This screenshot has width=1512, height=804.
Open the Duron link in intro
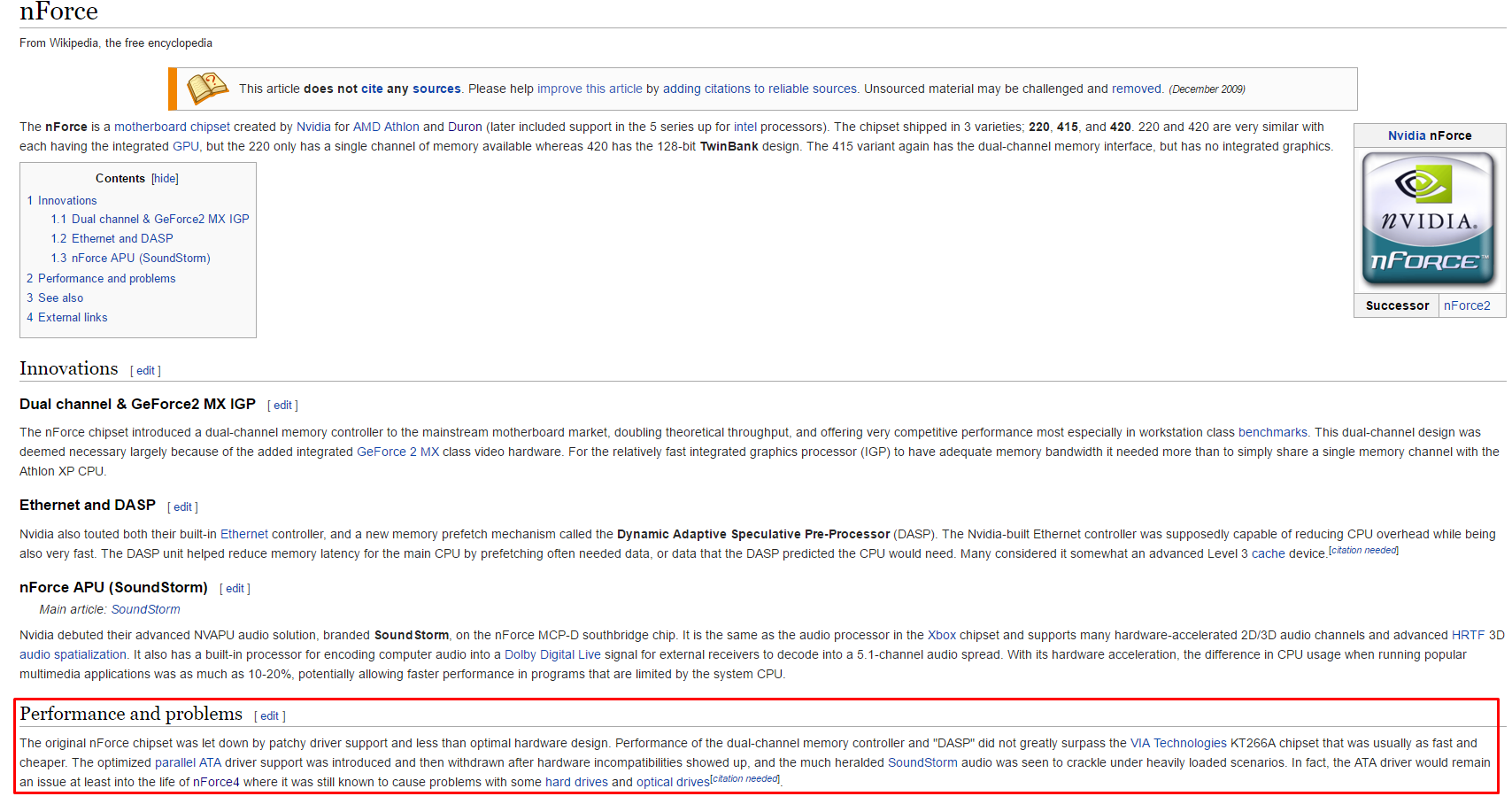465,128
